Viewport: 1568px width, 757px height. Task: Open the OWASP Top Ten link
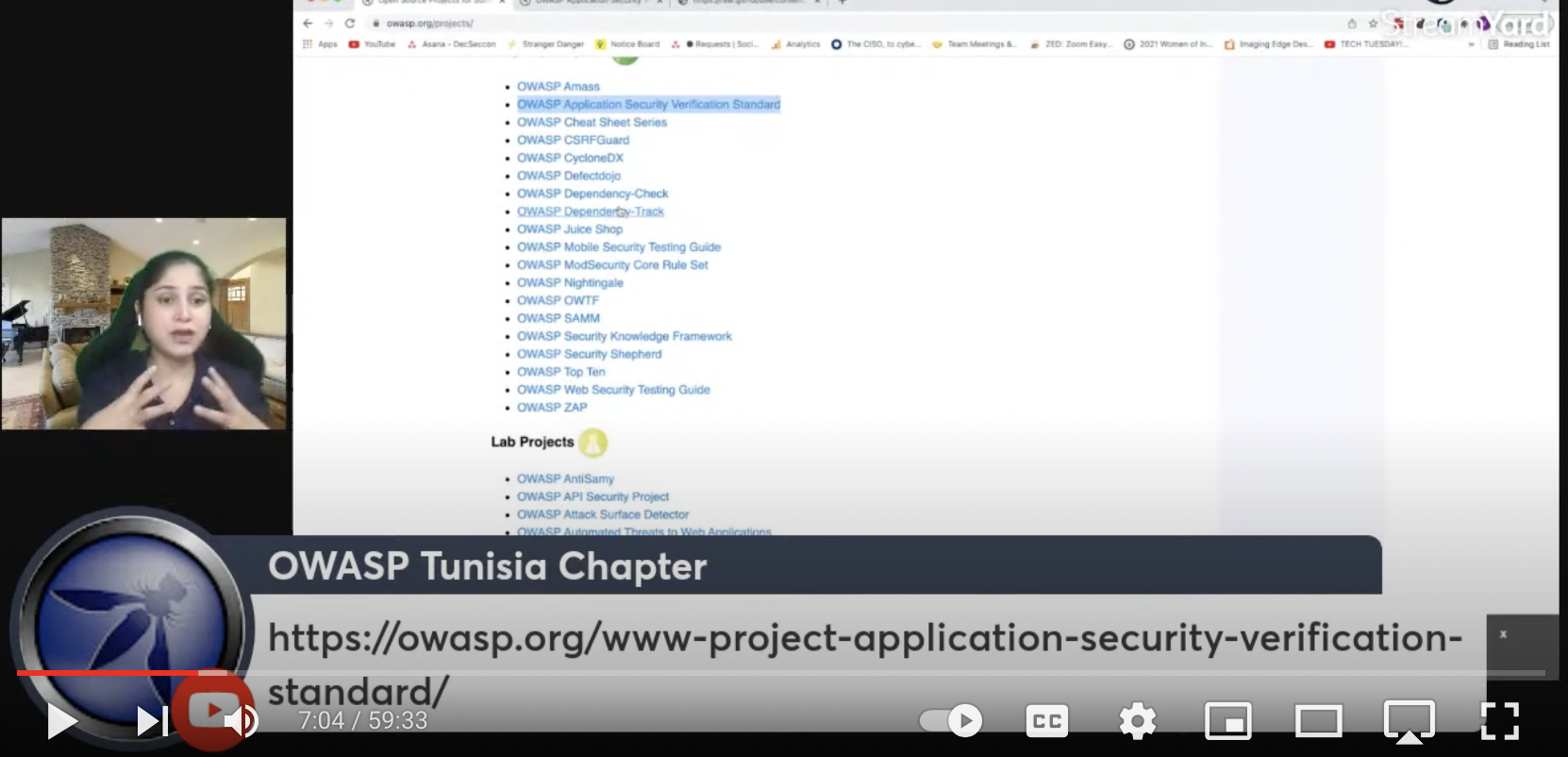561,373
